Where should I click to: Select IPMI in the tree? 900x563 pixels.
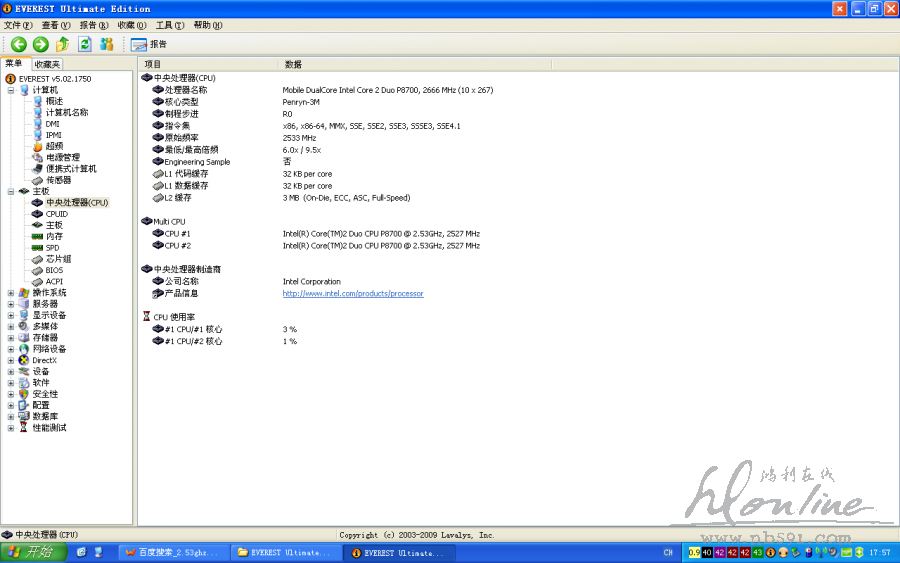[53, 135]
